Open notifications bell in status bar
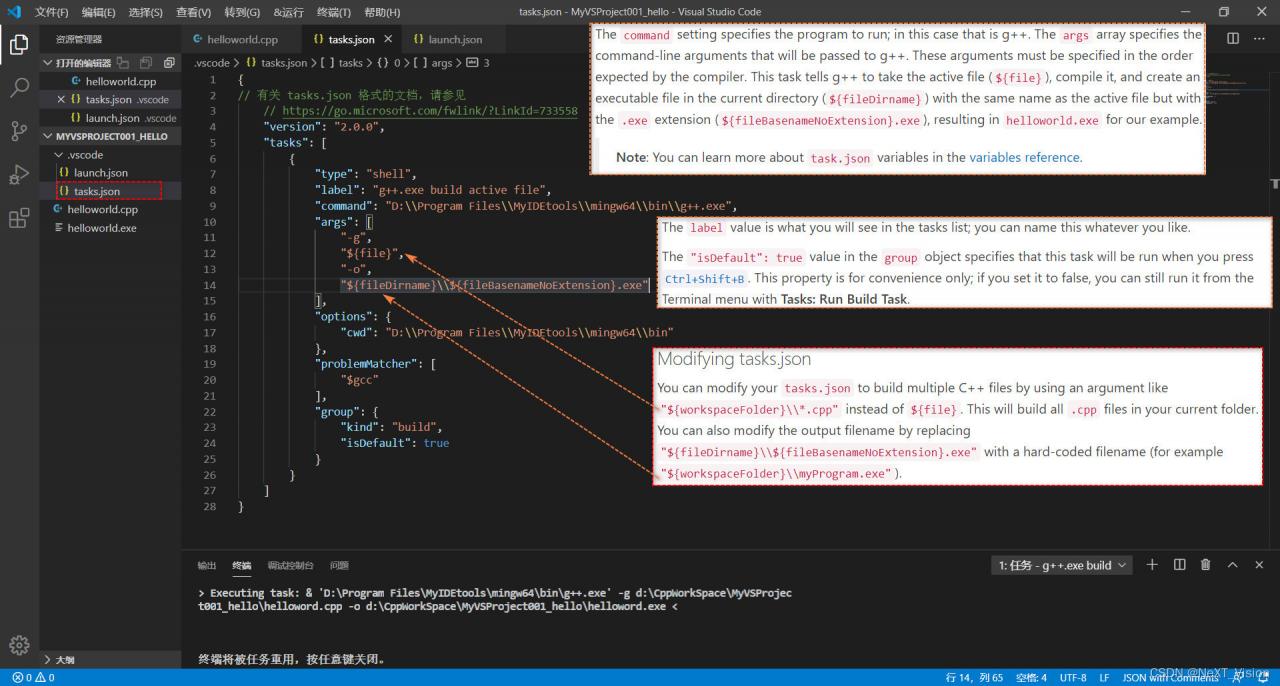The image size is (1280, 686). coord(1264,678)
